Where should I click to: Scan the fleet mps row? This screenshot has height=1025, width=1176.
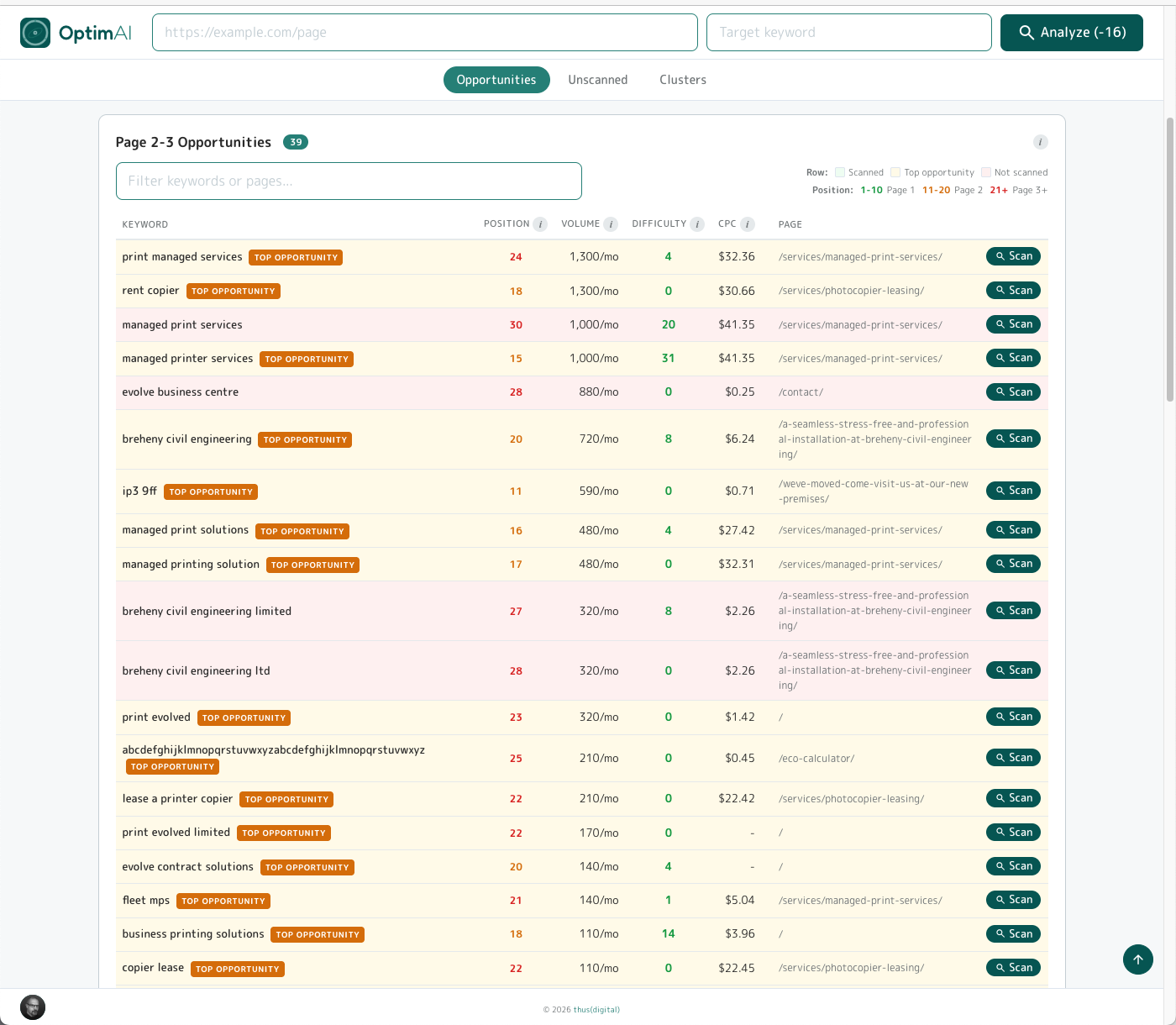coord(1013,900)
